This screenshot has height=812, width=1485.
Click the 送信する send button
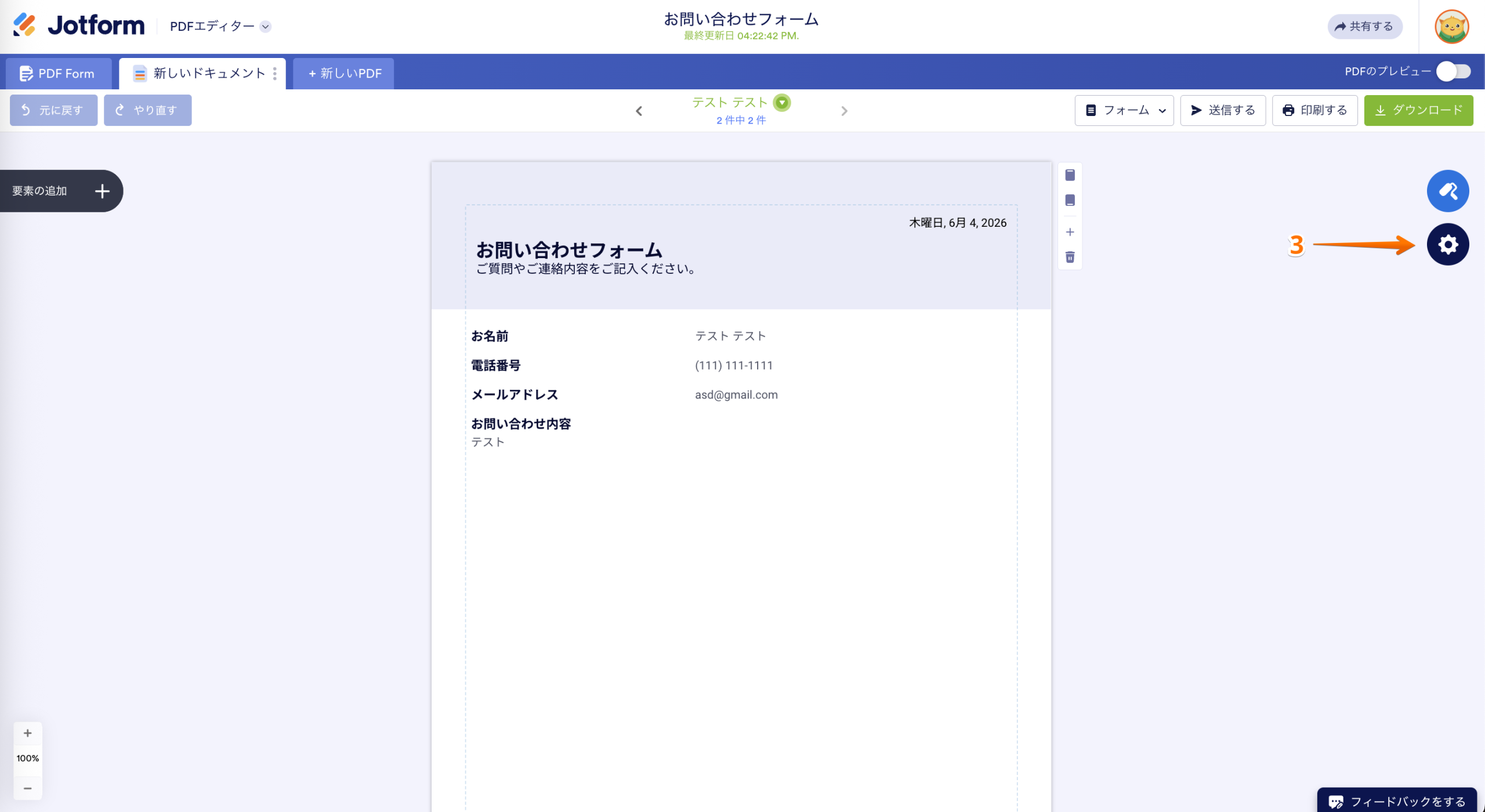tap(1222, 110)
